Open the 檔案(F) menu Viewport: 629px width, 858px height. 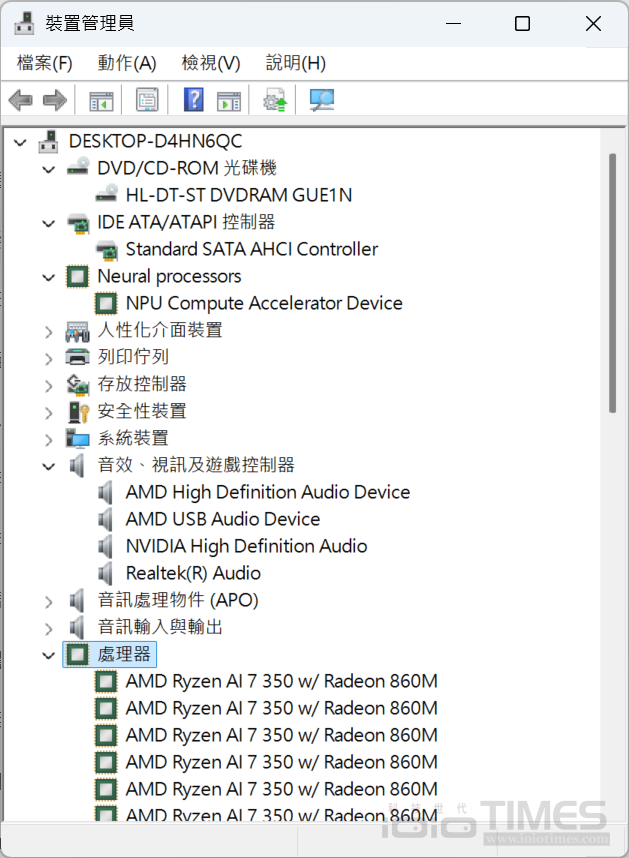click(x=43, y=62)
